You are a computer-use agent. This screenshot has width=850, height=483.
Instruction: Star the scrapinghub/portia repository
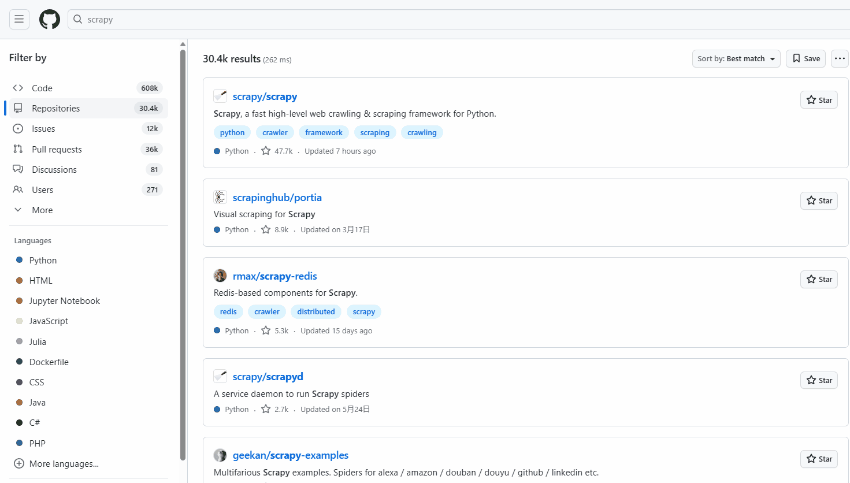coord(818,201)
